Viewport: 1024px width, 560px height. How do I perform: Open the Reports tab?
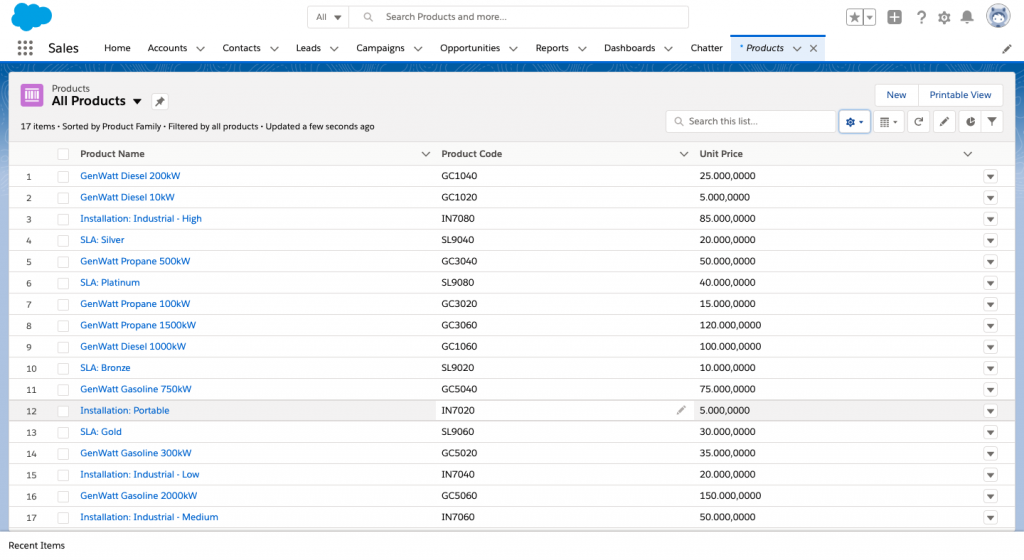[x=552, y=48]
